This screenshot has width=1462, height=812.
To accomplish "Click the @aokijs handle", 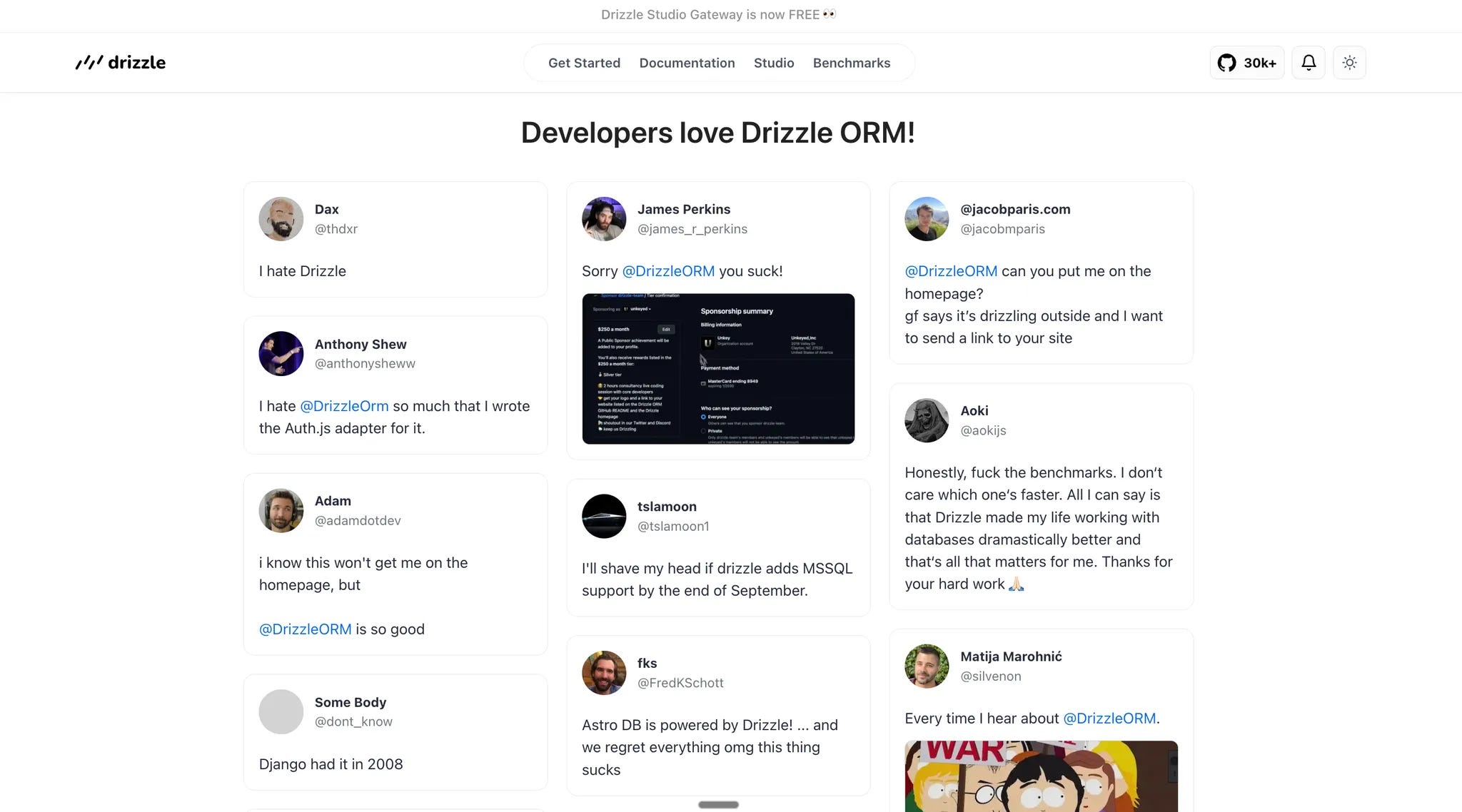I will pos(983,430).
